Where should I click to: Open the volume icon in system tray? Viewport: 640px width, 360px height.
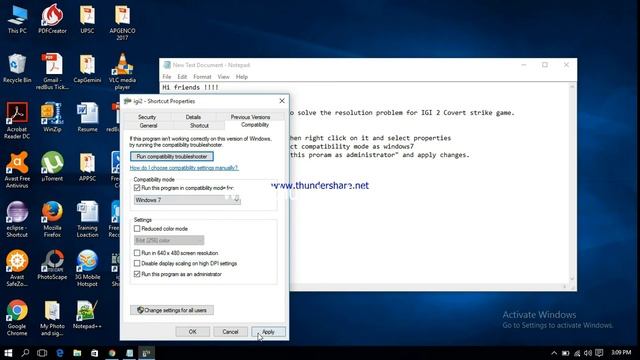click(588, 353)
